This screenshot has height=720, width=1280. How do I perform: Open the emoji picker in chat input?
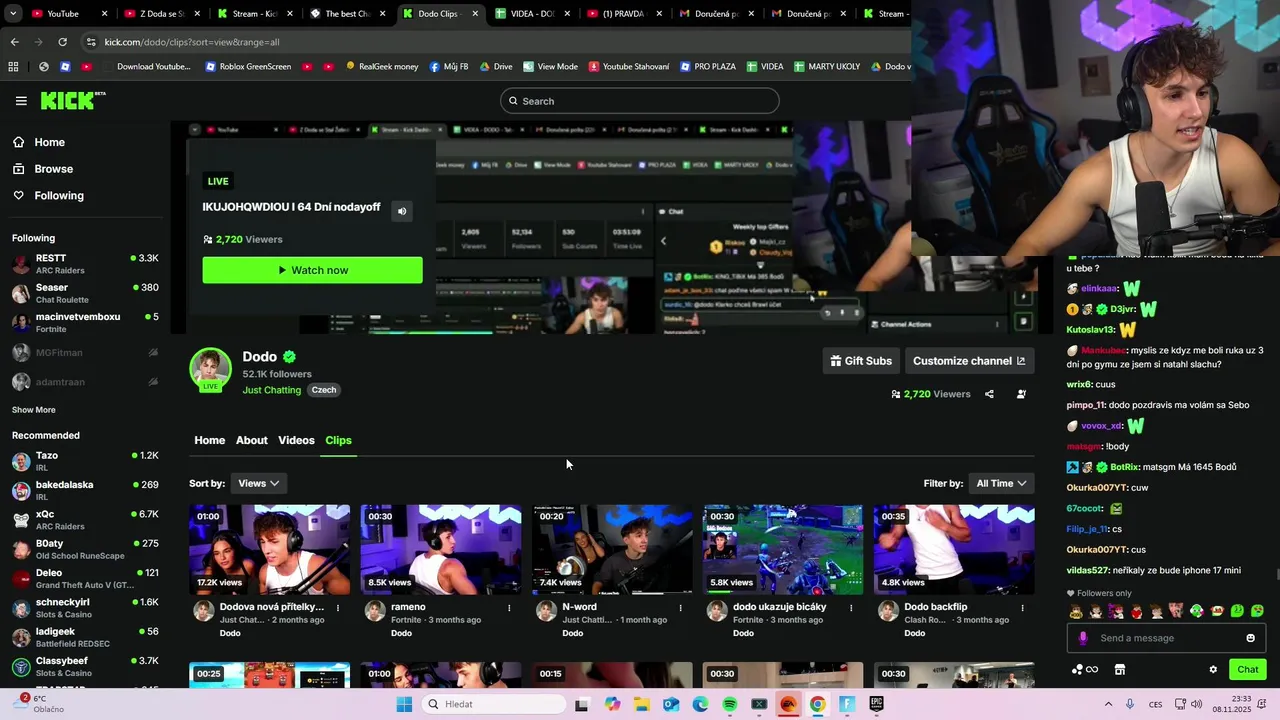[1250, 638]
